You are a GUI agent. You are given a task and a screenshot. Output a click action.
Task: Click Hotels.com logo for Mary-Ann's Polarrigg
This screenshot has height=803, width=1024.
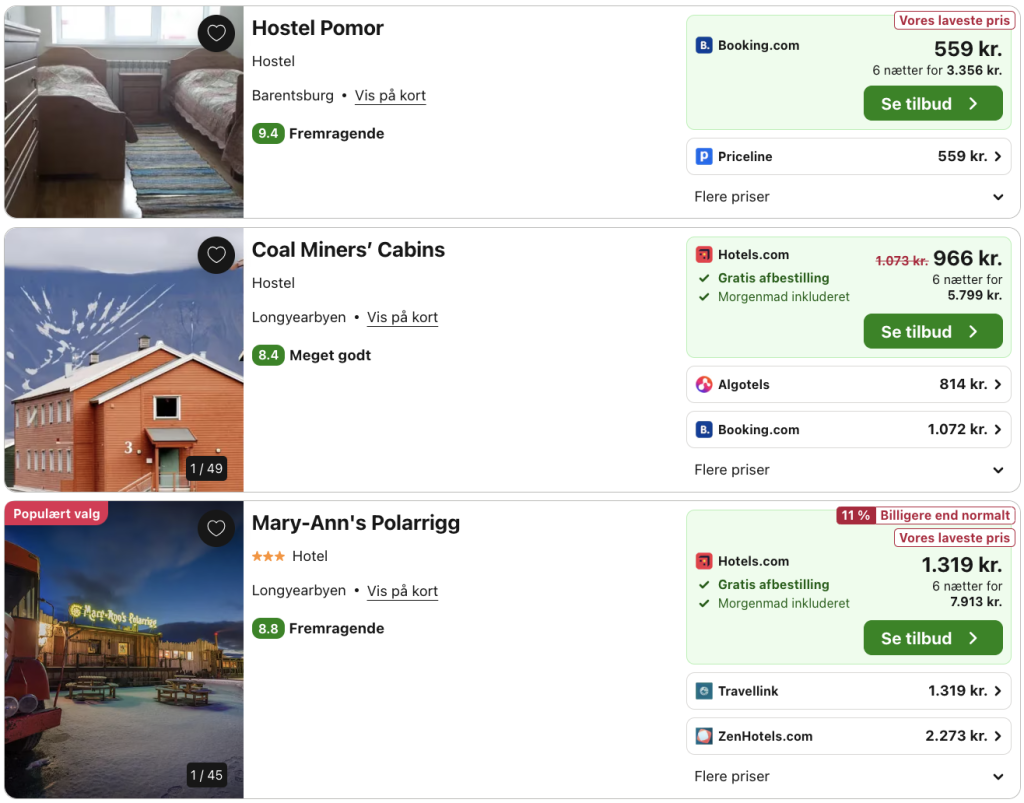(704, 561)
